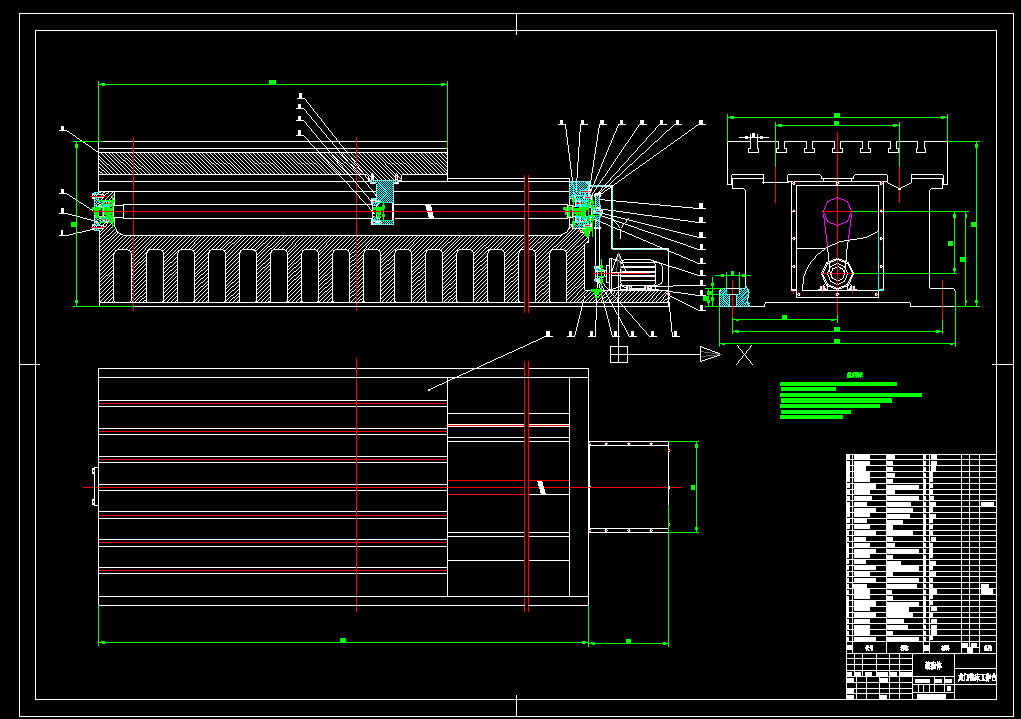Select the topmost width dimension of the end view
This screenshot has height=719, width=1021.
pyautogui.click(x=837, y=117)
